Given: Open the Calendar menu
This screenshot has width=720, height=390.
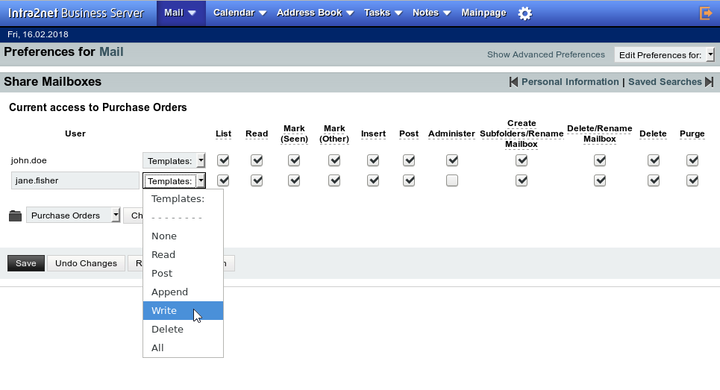Looking at the screenshot, I should tap(239, 13).
